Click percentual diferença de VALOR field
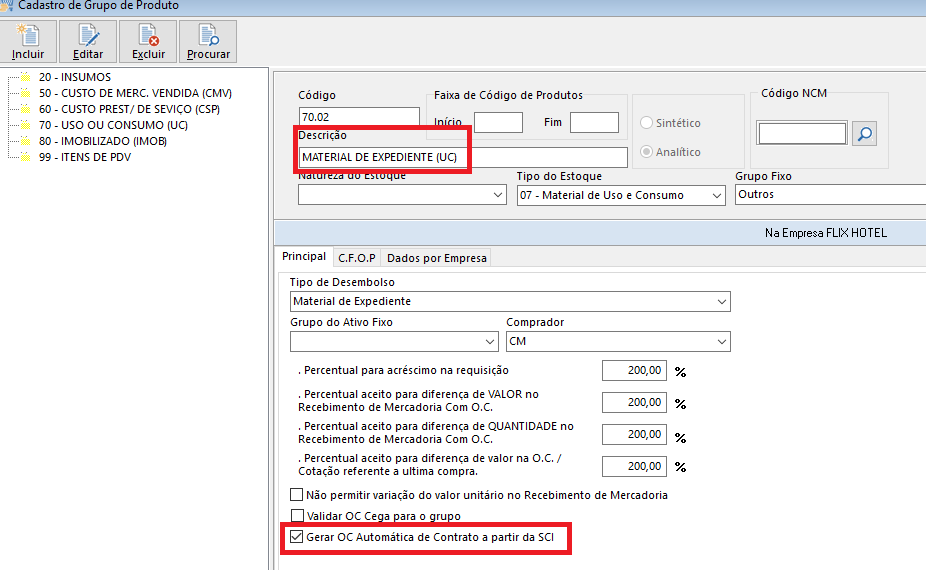 (634, 402)
